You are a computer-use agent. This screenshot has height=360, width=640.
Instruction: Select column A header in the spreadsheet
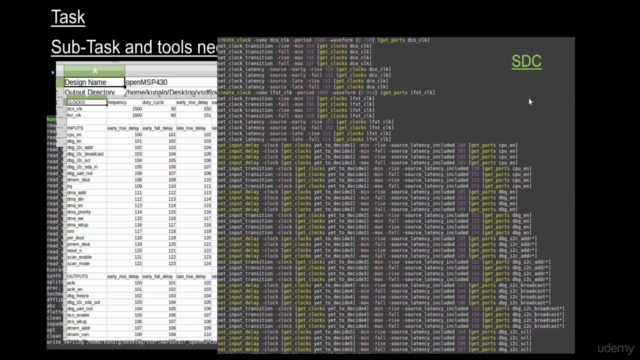(94, 71)
